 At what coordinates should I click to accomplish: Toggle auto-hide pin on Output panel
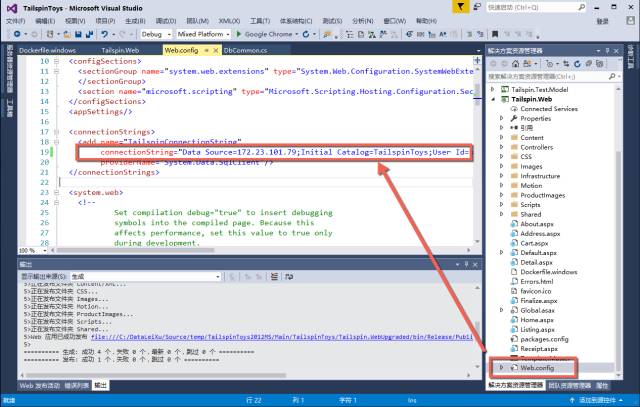point(467,265)
